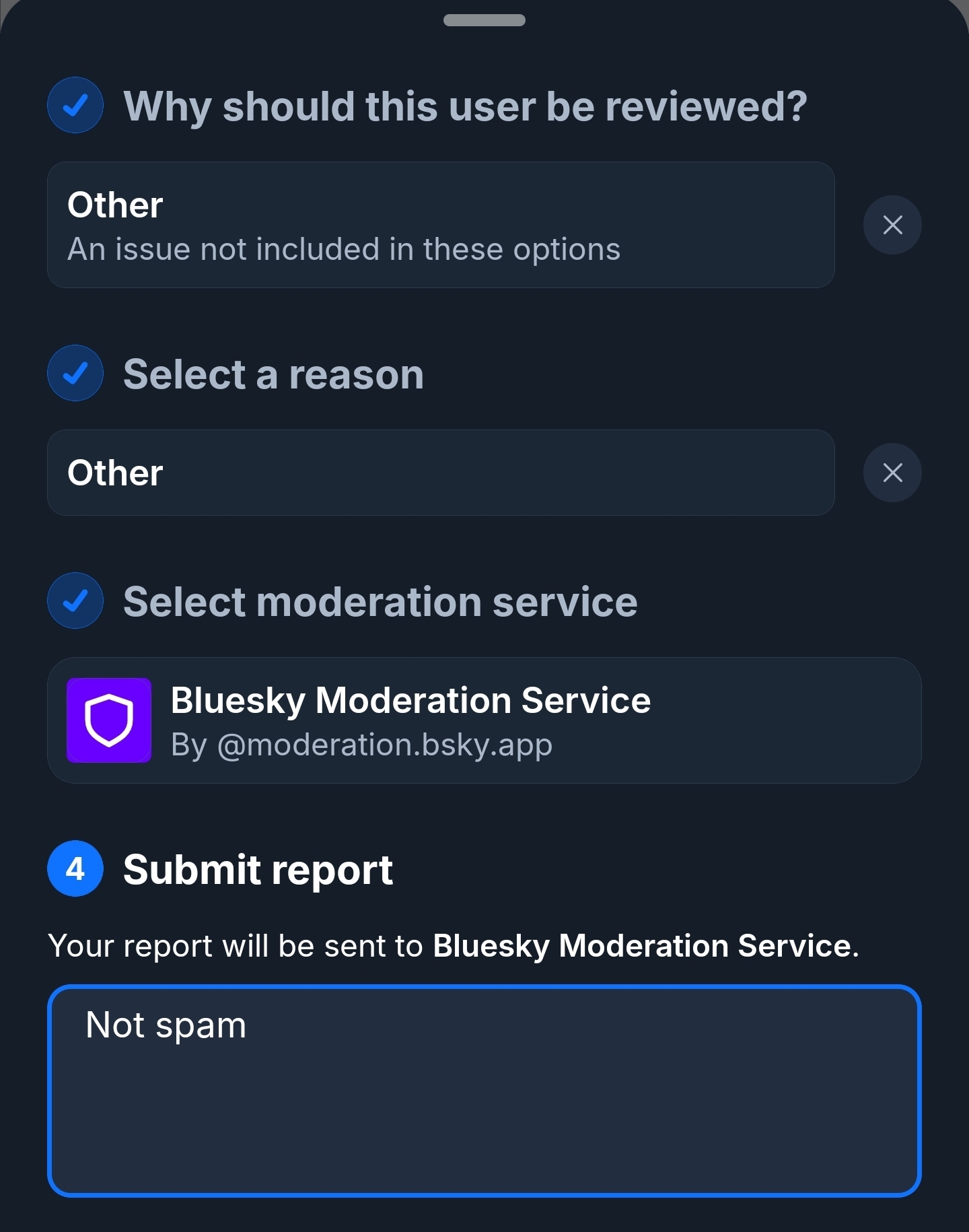Click checkmark beside "Why should this user be reviewed?"

point(75,105)
